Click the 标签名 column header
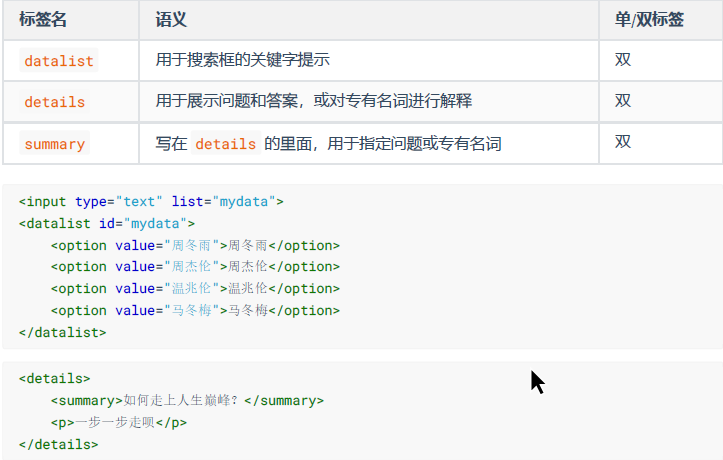This screenshot has height=460, width=723. pos(43,19)
